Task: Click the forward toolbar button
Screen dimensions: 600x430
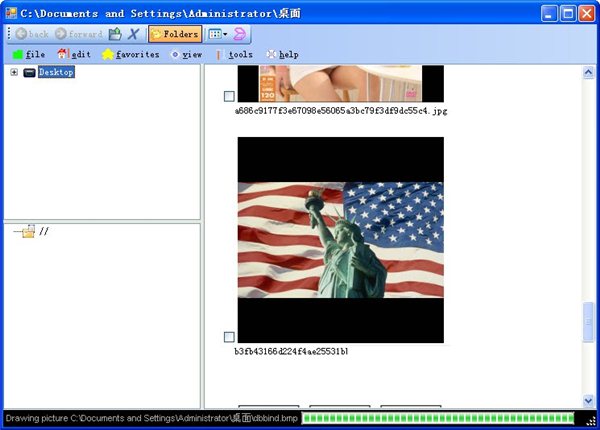Action: tap(79, 34)
